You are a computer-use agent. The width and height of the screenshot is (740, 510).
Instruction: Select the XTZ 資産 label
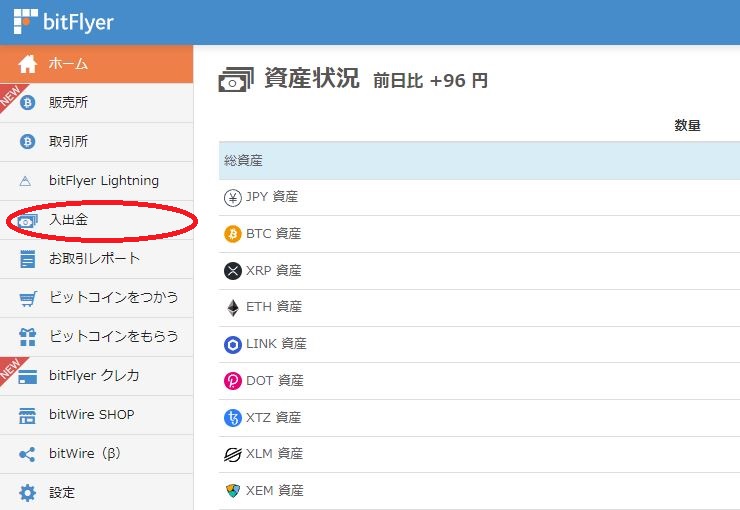274,418
